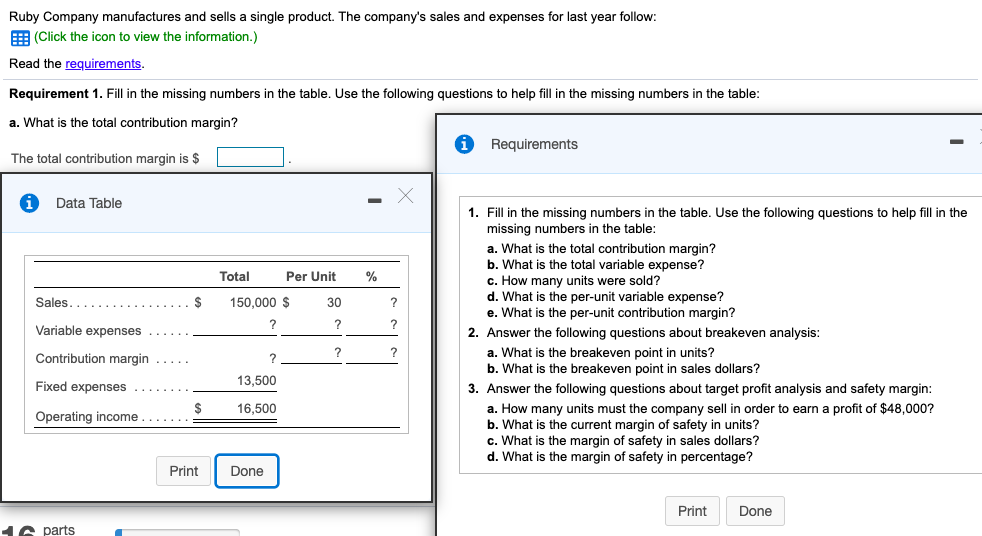Click the Total column header
982x536 pixels.
click(234, 276)
